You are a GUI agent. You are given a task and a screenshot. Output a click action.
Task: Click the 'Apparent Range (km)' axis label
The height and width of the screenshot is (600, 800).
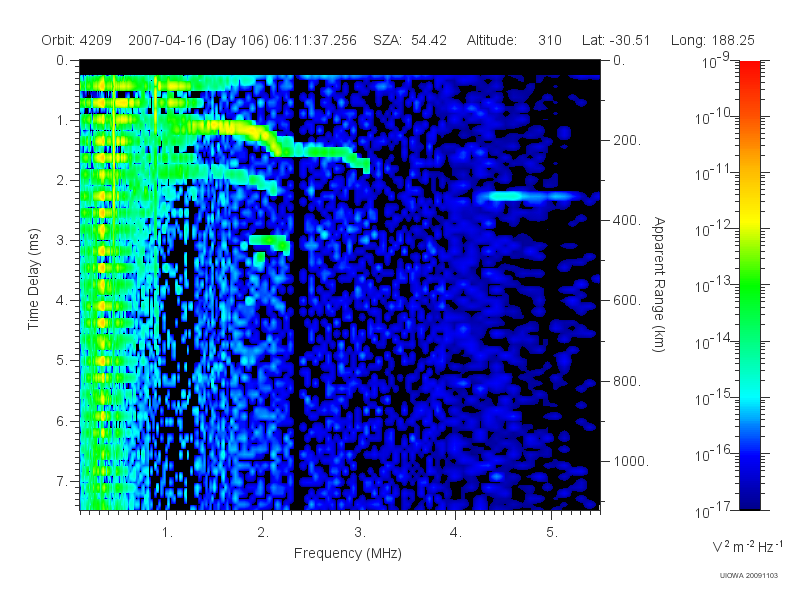(x=659, y=284)
